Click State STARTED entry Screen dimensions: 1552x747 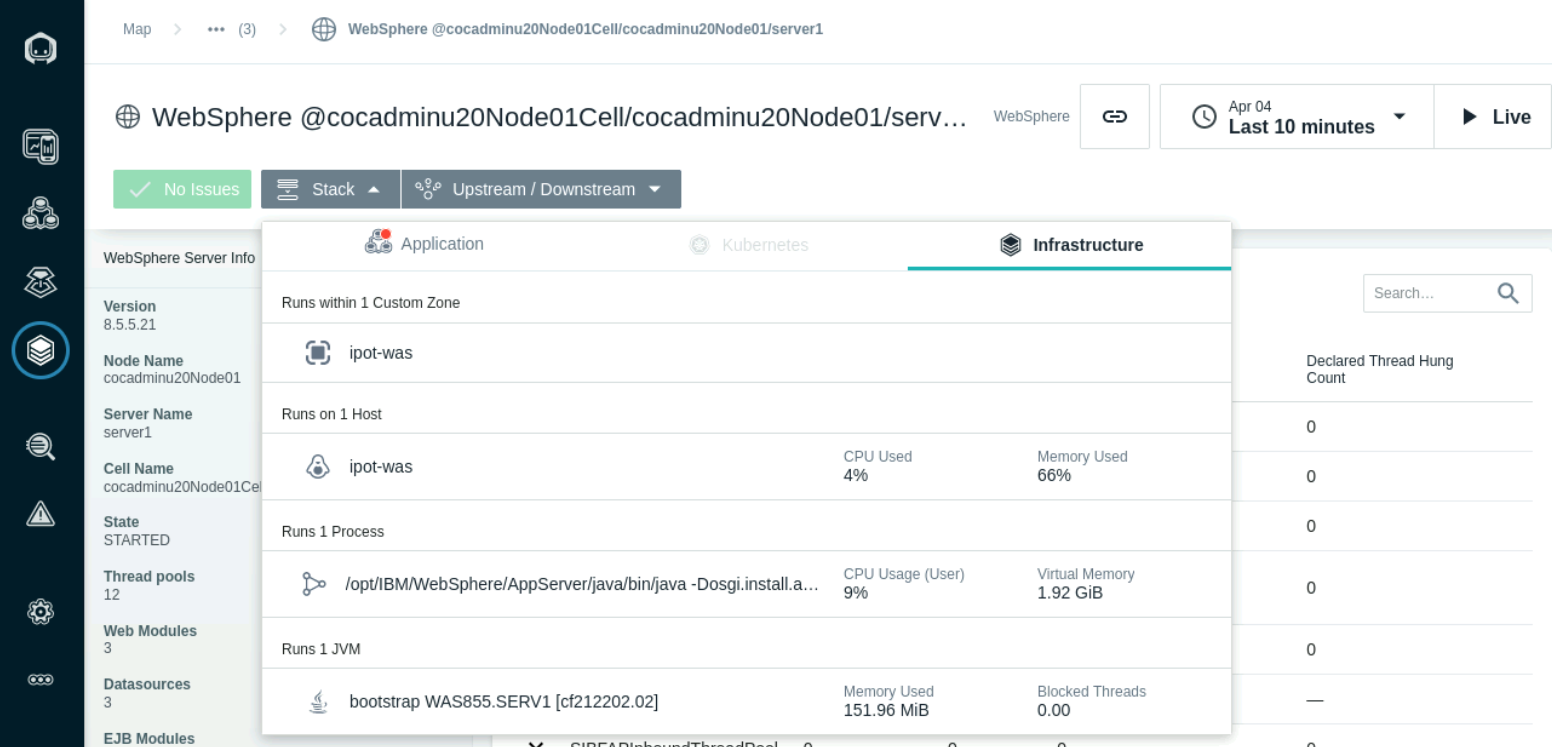pyautogui.click(x=137, y=530)
